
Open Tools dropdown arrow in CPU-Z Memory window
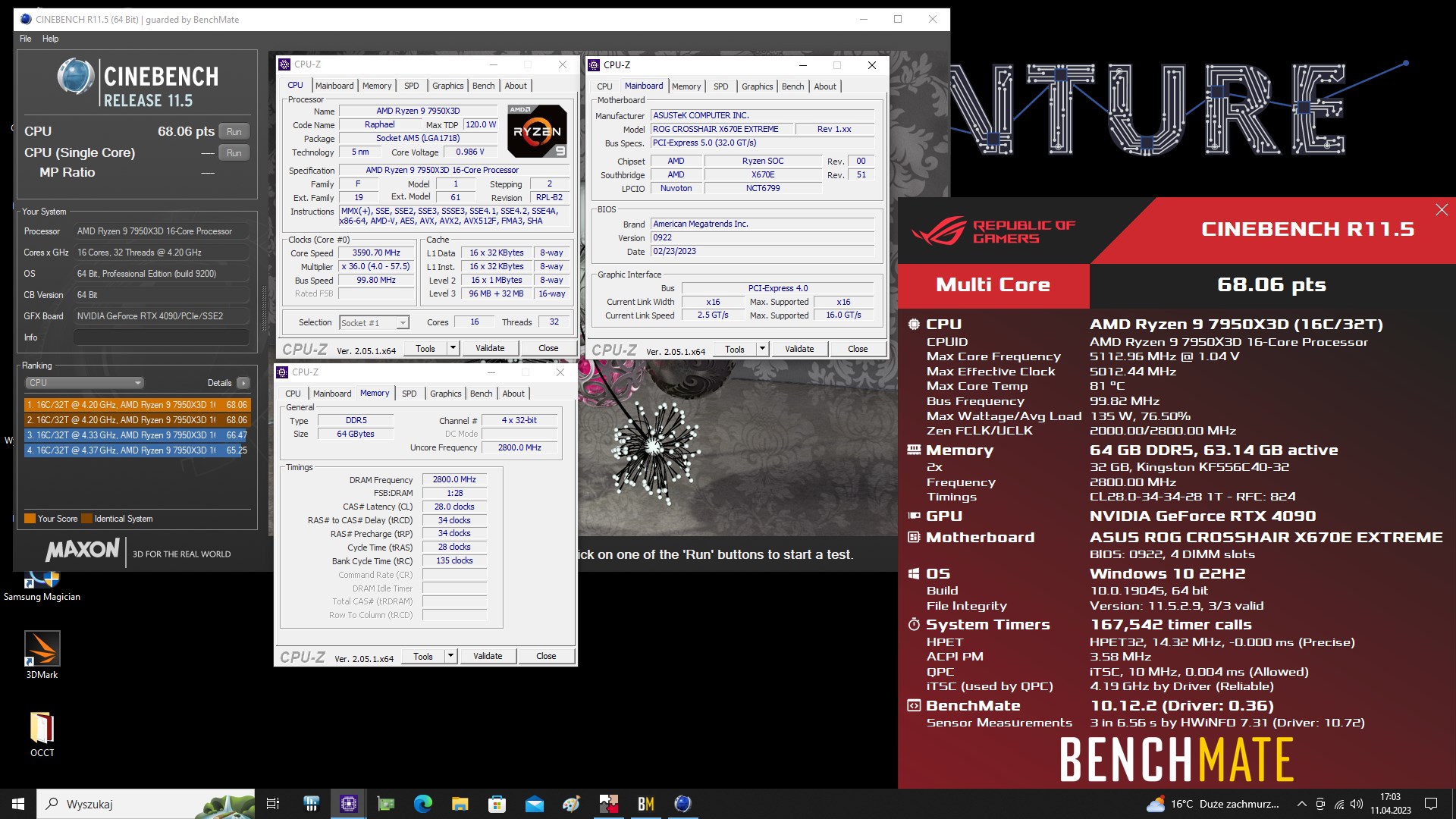click(450, 656)
